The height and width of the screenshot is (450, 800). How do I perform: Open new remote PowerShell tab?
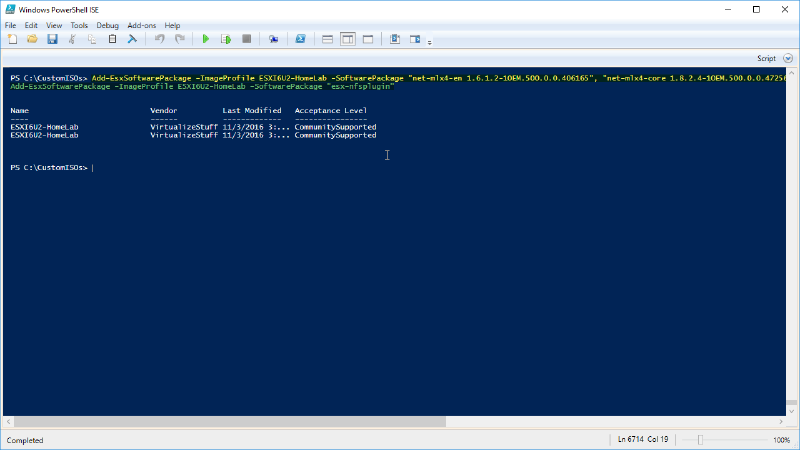pos(273,39)
